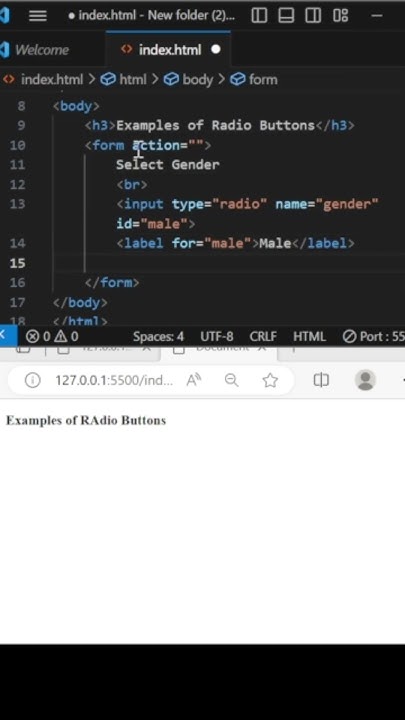Viewport: 405px width, 720px height.
Task: Select CRLF end-of-line sequence
Action: coord(263,337)
